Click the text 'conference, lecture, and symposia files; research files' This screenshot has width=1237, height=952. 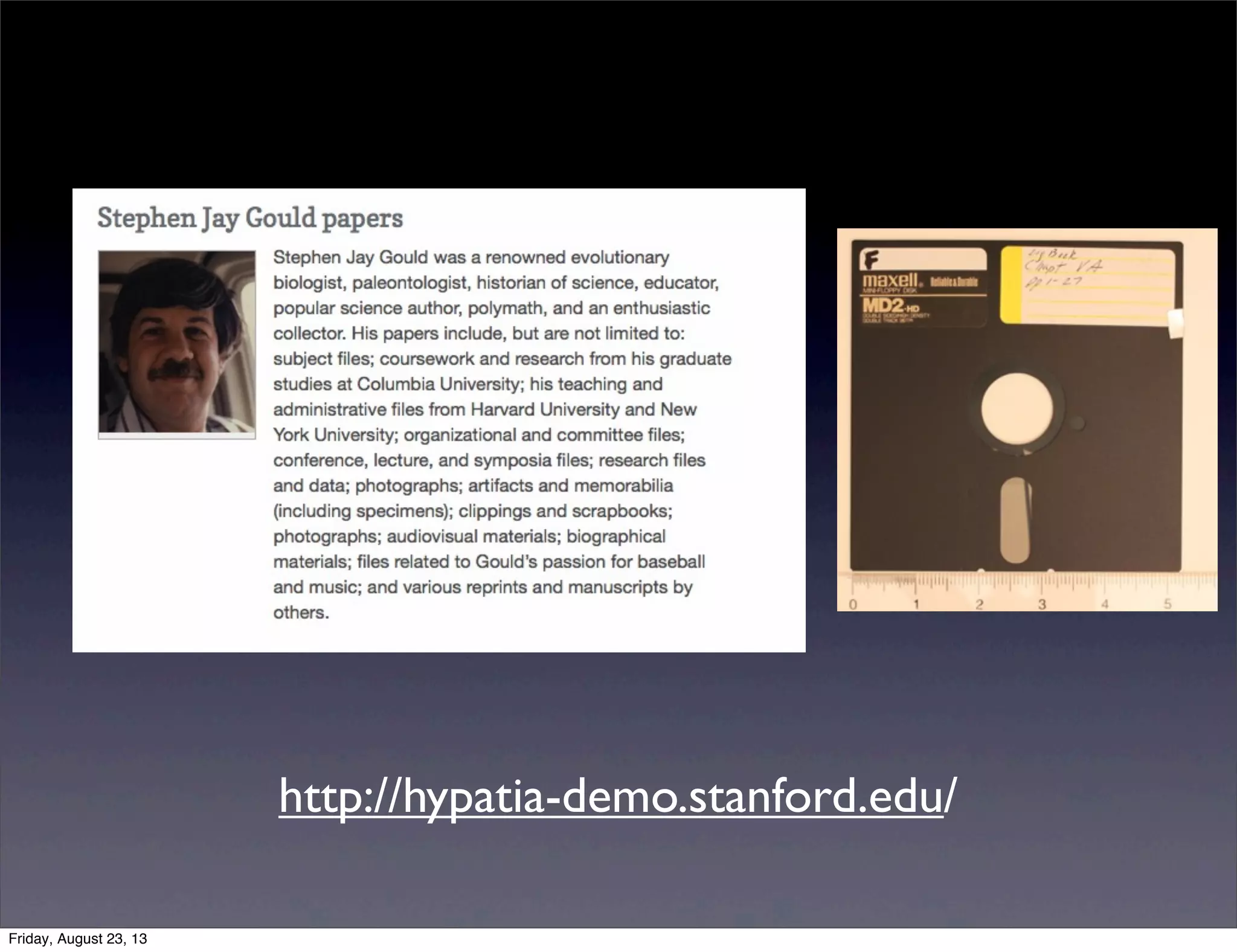[x=489, y=460]
